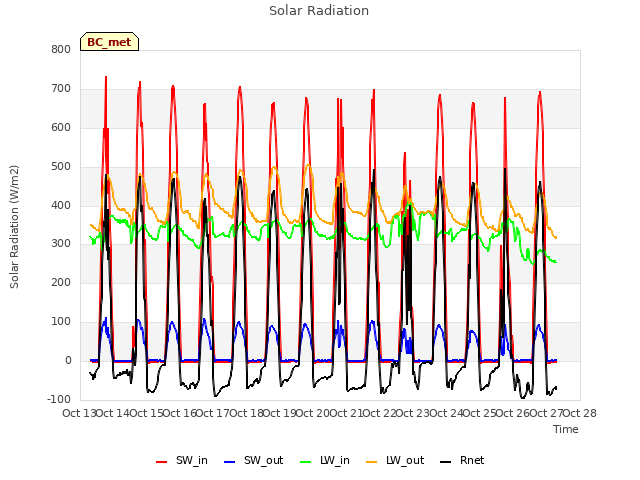Toggle the SW_in legend entry
Screen dimensions: 640x480
pyautogui.click(x=182, y=460)
